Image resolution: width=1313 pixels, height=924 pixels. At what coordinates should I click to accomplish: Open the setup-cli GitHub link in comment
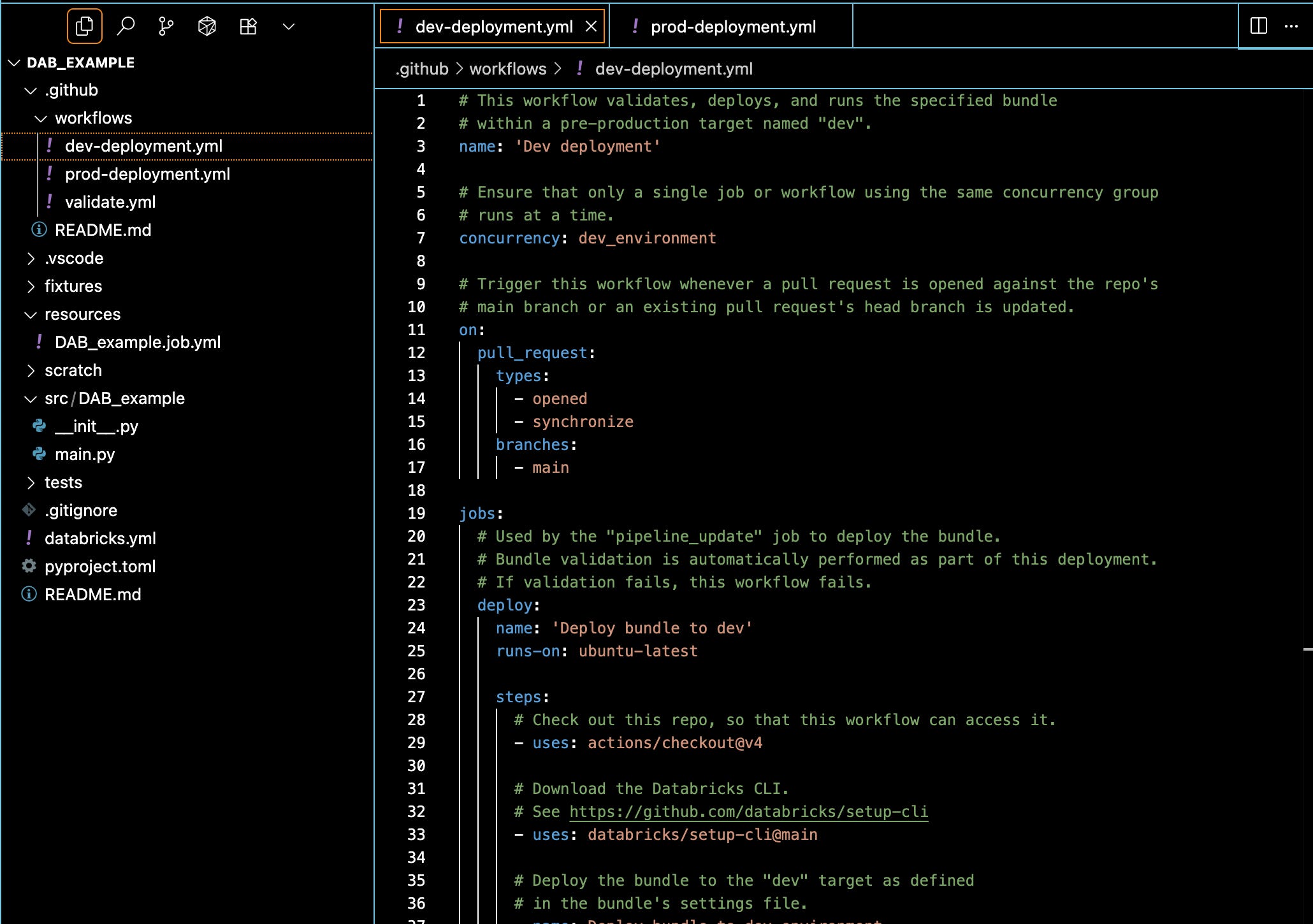pyautogui.click(x=748, y=811)
